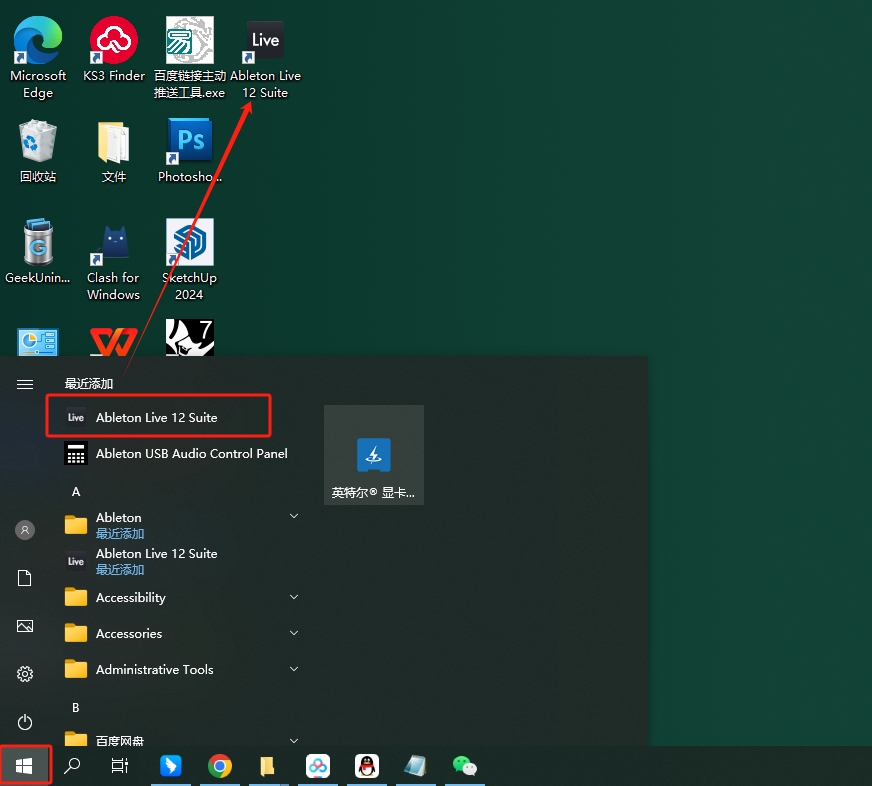
Task: Open Google Chrome in the taskbar
Action: click(x=220, y=766)
